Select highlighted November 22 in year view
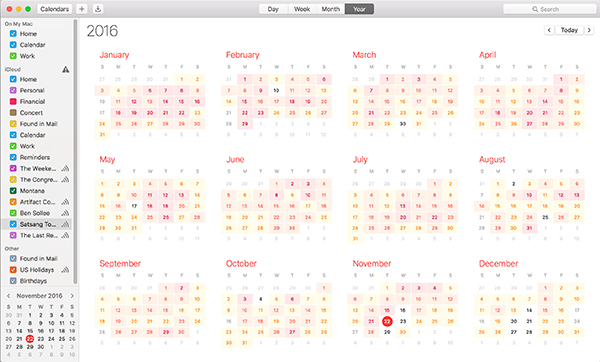 click(387, 321)
